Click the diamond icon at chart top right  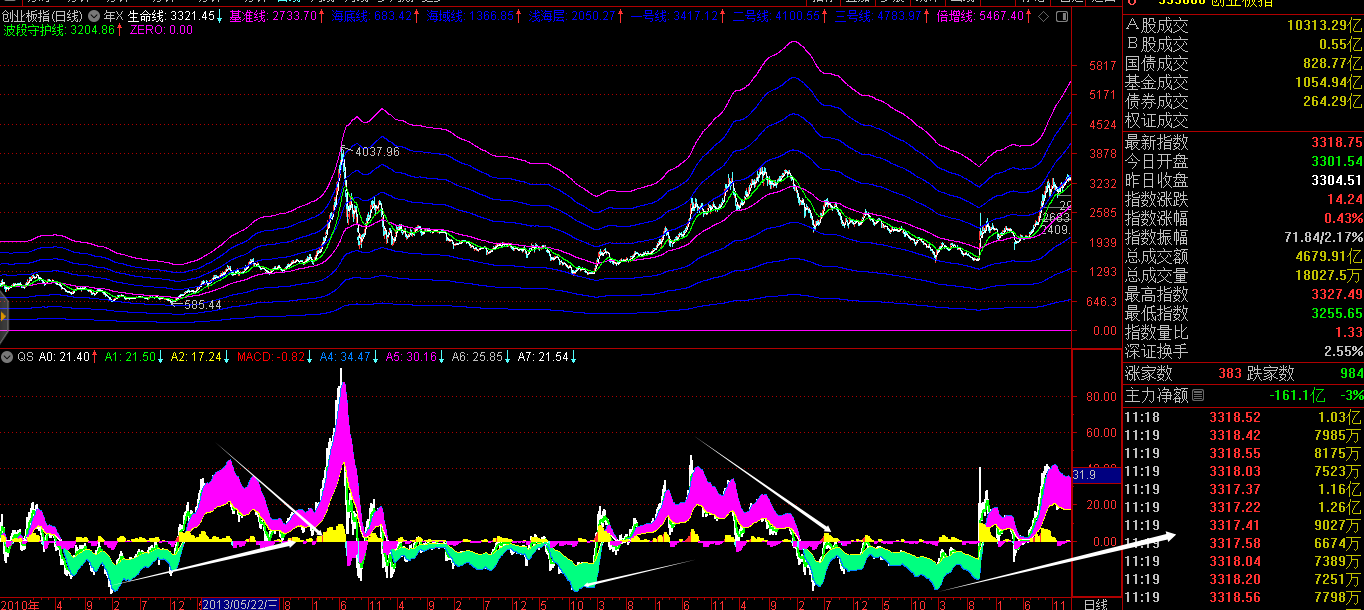pos(1043,16)
